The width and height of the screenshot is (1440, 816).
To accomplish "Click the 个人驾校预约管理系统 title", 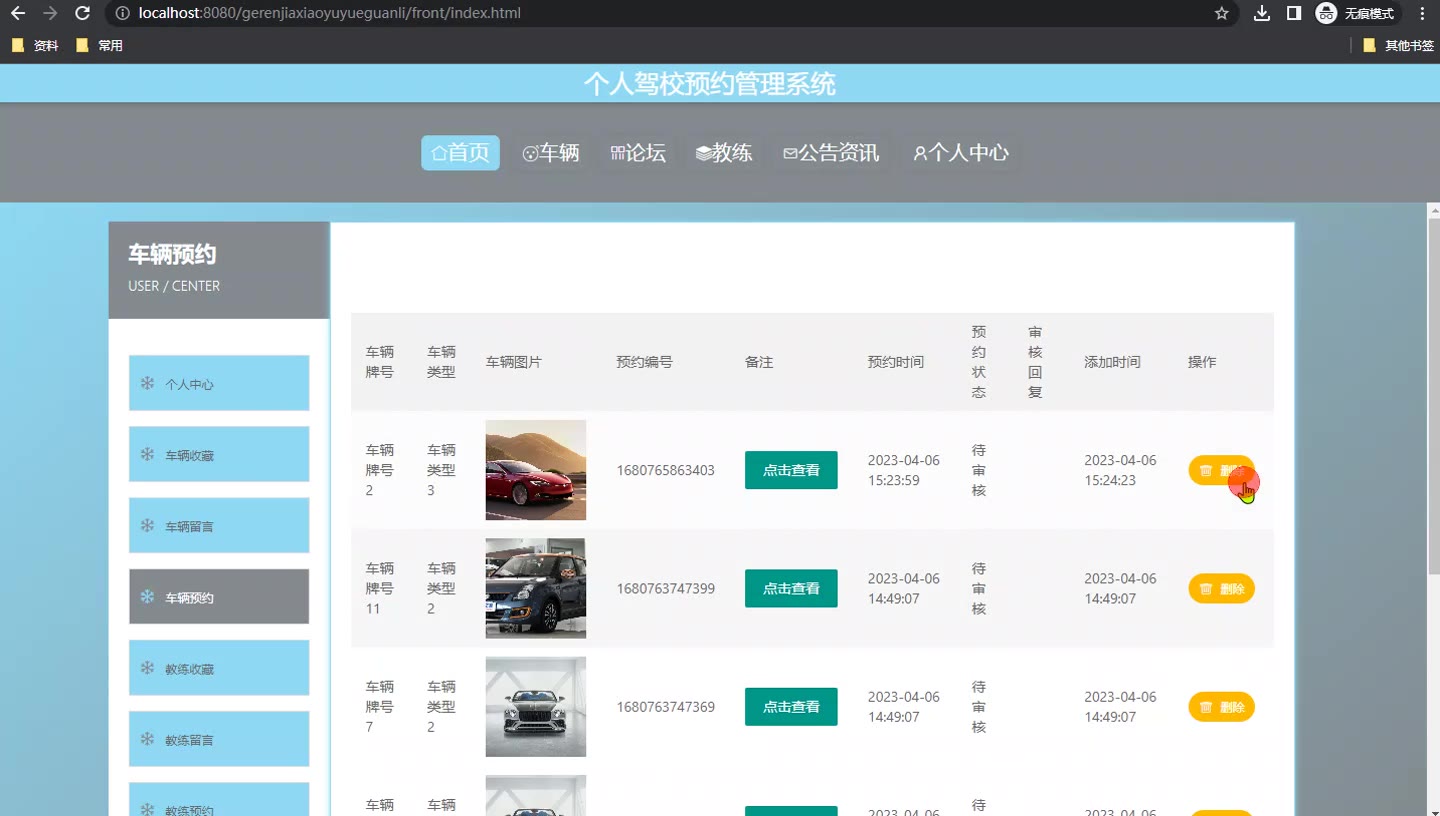I will (x=710, y=84).
